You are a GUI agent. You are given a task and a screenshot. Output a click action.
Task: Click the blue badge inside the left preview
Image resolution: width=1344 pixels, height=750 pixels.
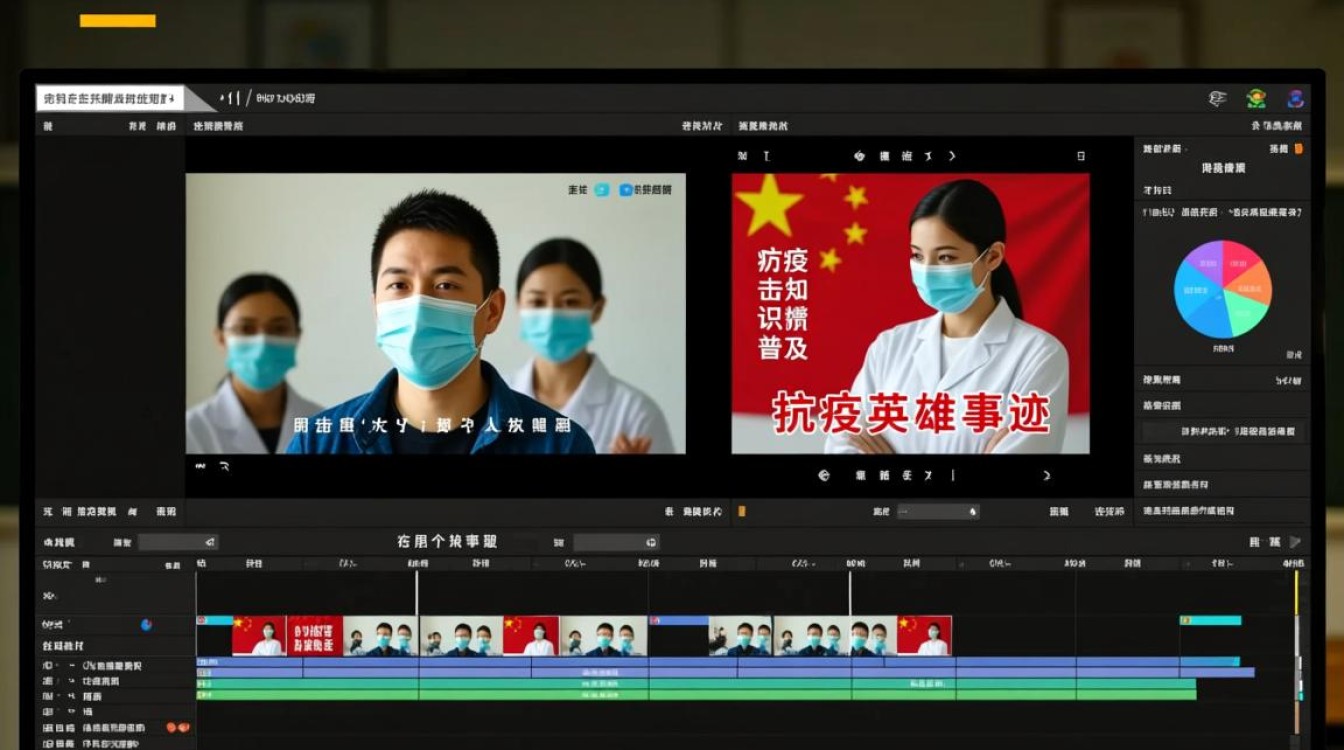[x=626, y=189]
